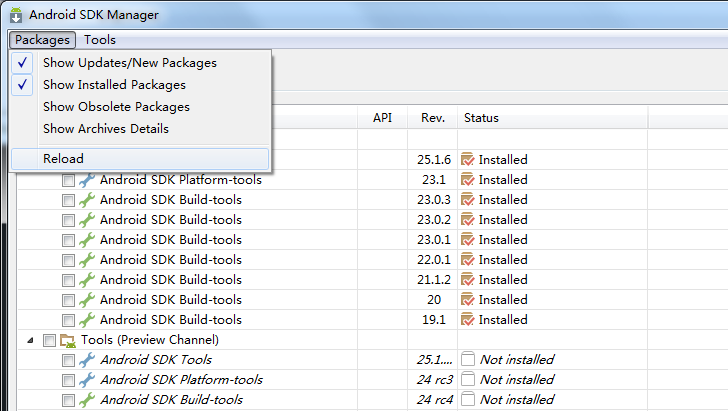This screenshot has width=728, height=411.
Task: Click Not installed icon for preview SDK Tools
Action: click(x=468, y=359)
